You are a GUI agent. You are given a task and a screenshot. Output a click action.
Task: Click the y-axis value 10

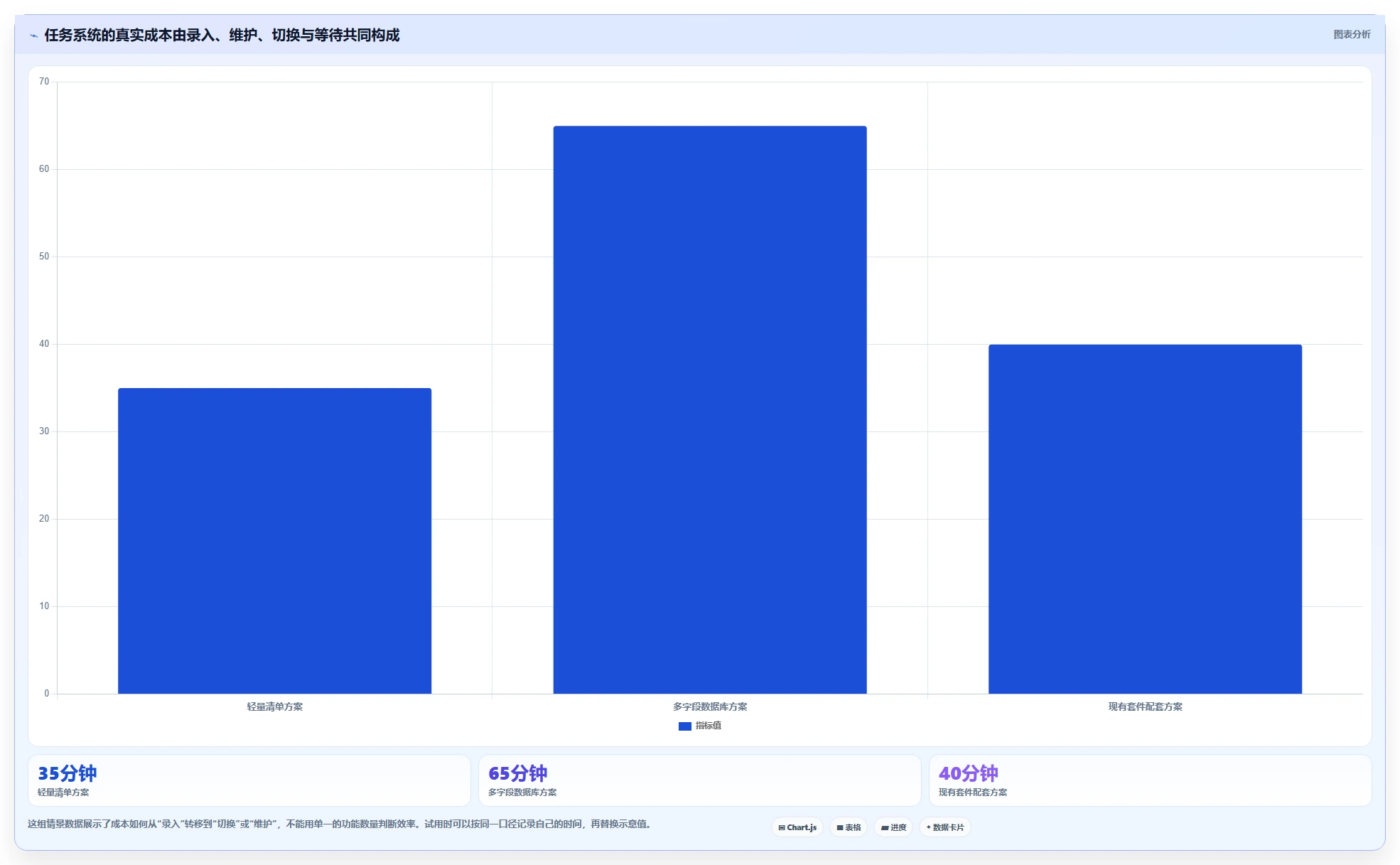point(44,606)
